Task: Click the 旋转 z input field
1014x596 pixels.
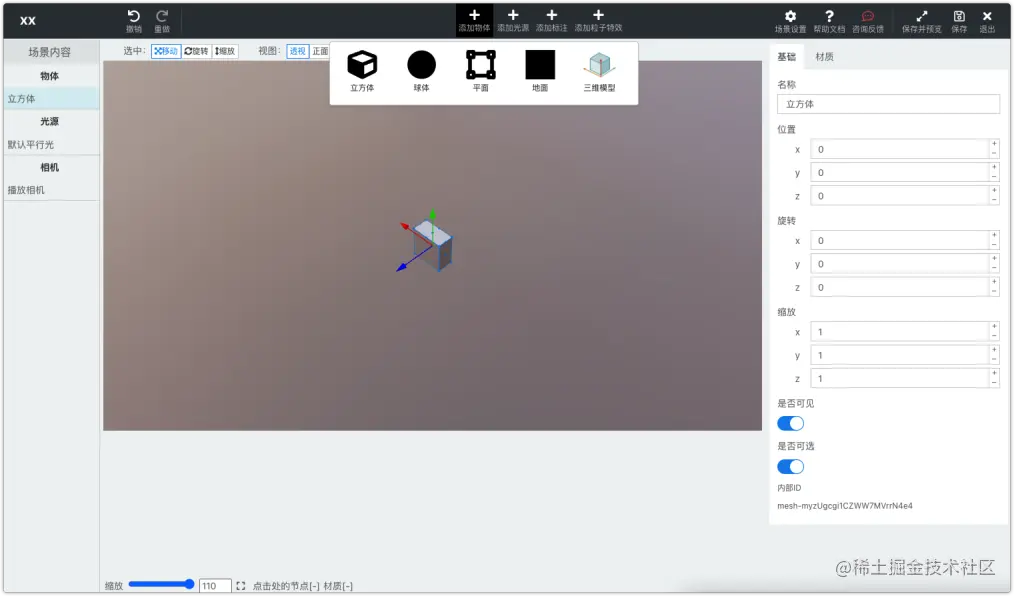Action: [x=900, y=287]
